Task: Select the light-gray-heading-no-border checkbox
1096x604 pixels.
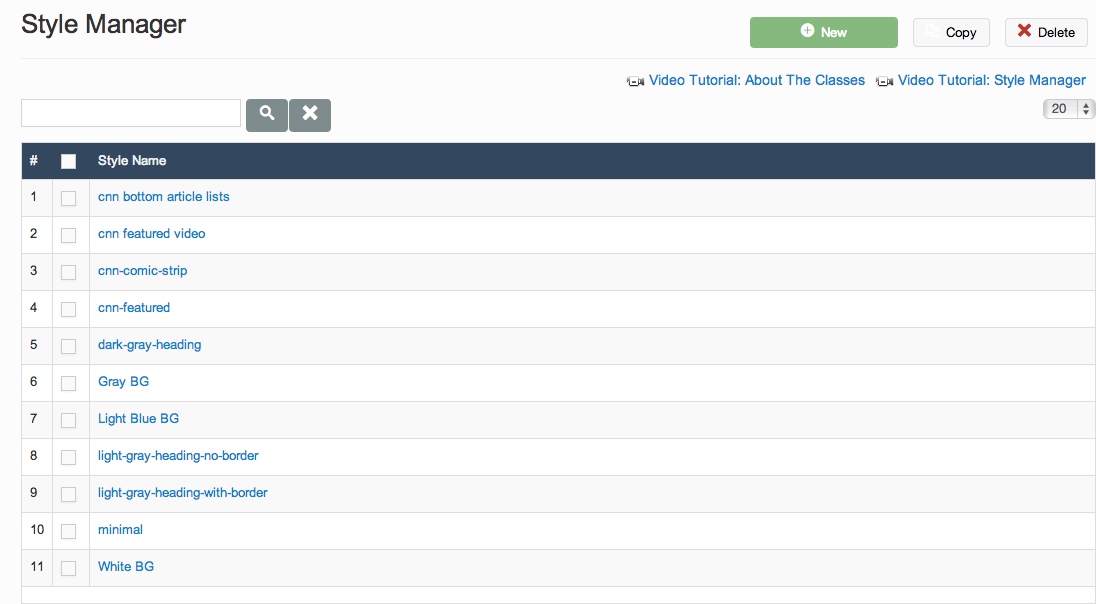Action: pos(68,457)
